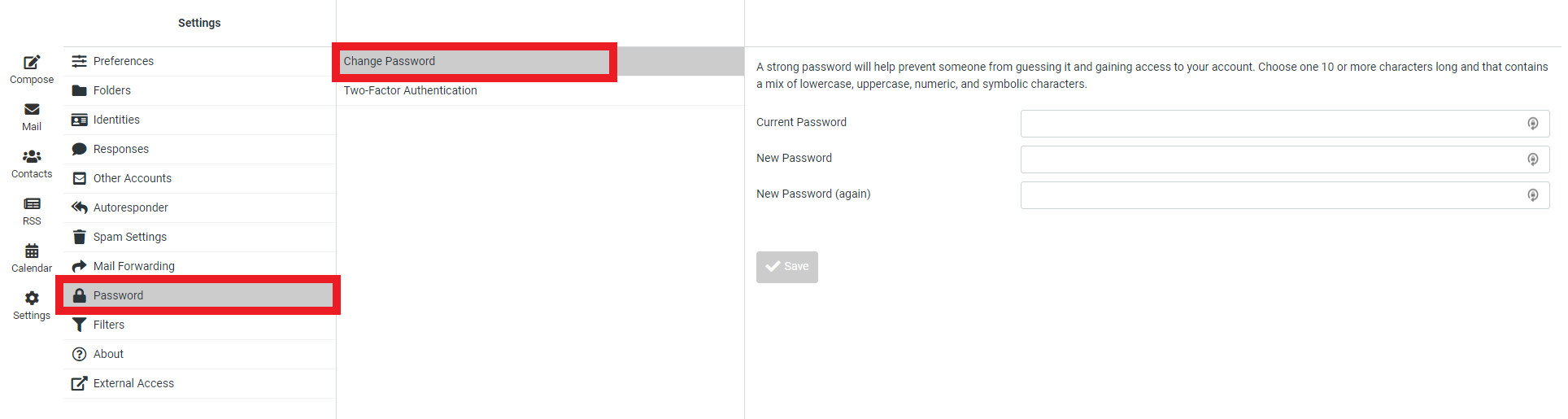1568x419 pixels.
Task: Go to Mail Forwarding settings
Action: tap(199, 266)
